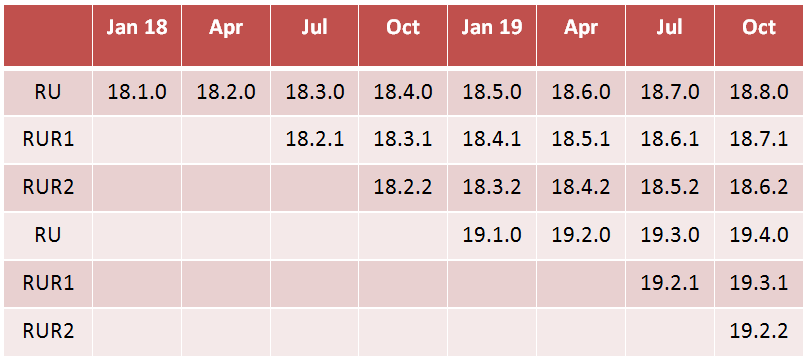The width and height of the screenshot is (808, 361).
Task: Click the first RU row label
Action: [x=48, y=93]
